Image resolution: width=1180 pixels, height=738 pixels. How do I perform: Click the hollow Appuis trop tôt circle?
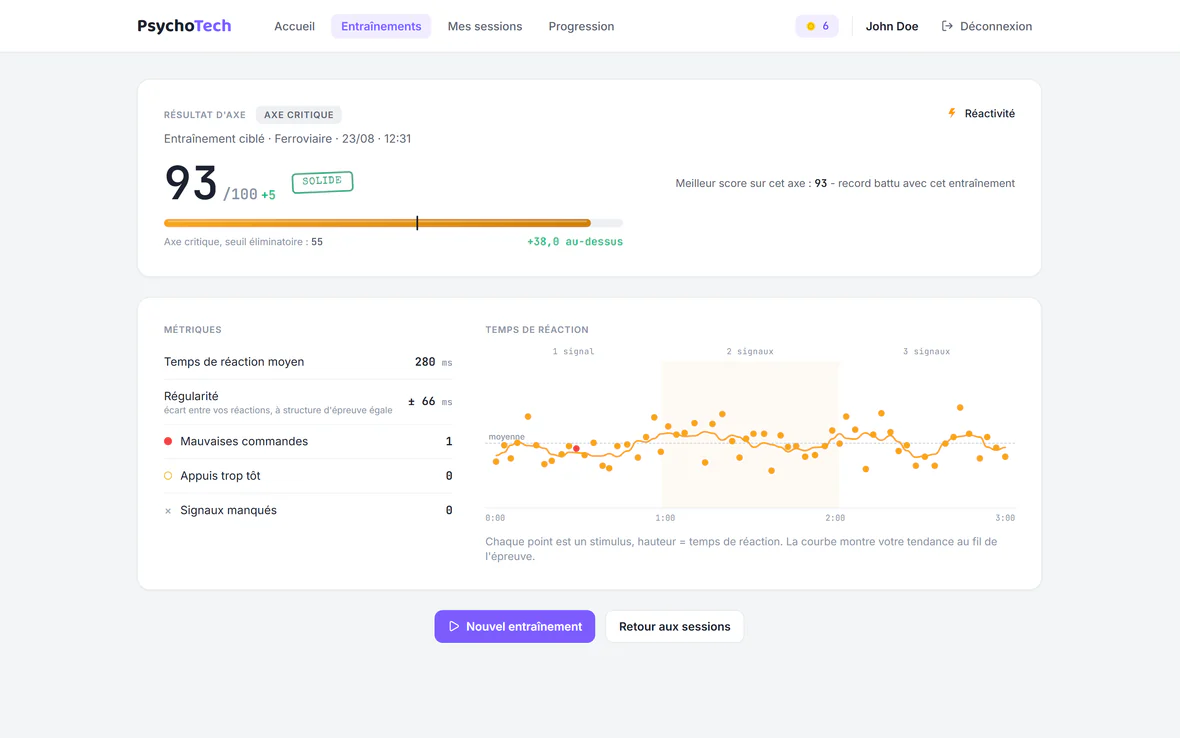pyautogui.click(x=168, y=475)
